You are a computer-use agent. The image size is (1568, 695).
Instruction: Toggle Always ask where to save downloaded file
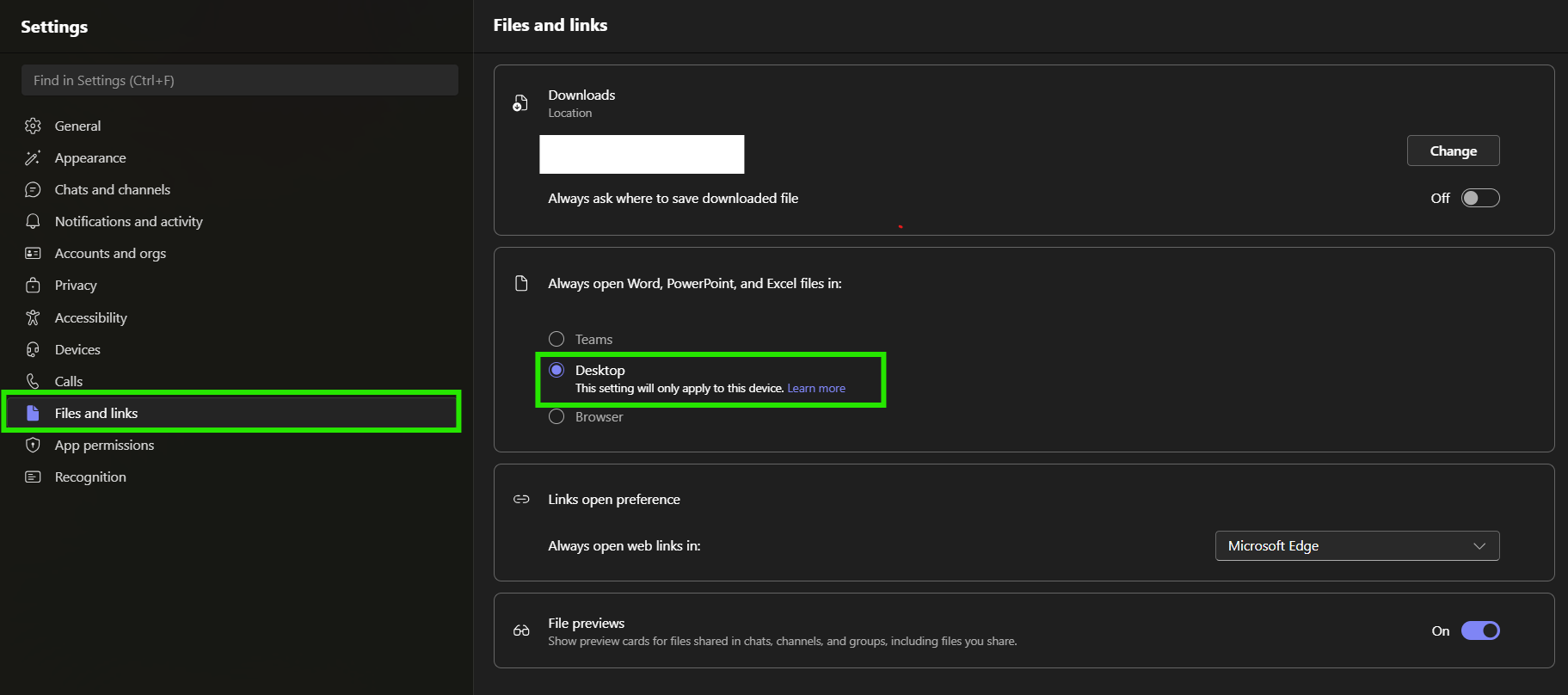pos(1480,198)
